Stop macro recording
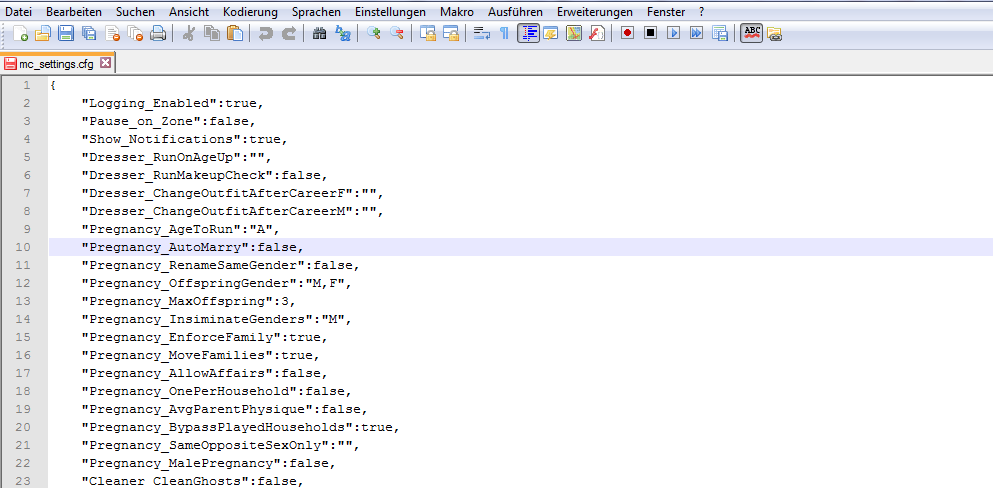 650,34
